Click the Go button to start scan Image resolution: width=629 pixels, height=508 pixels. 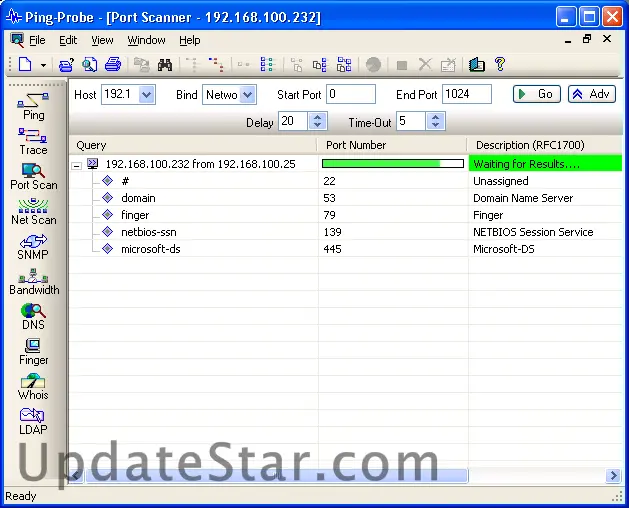(x=537, y=94)
